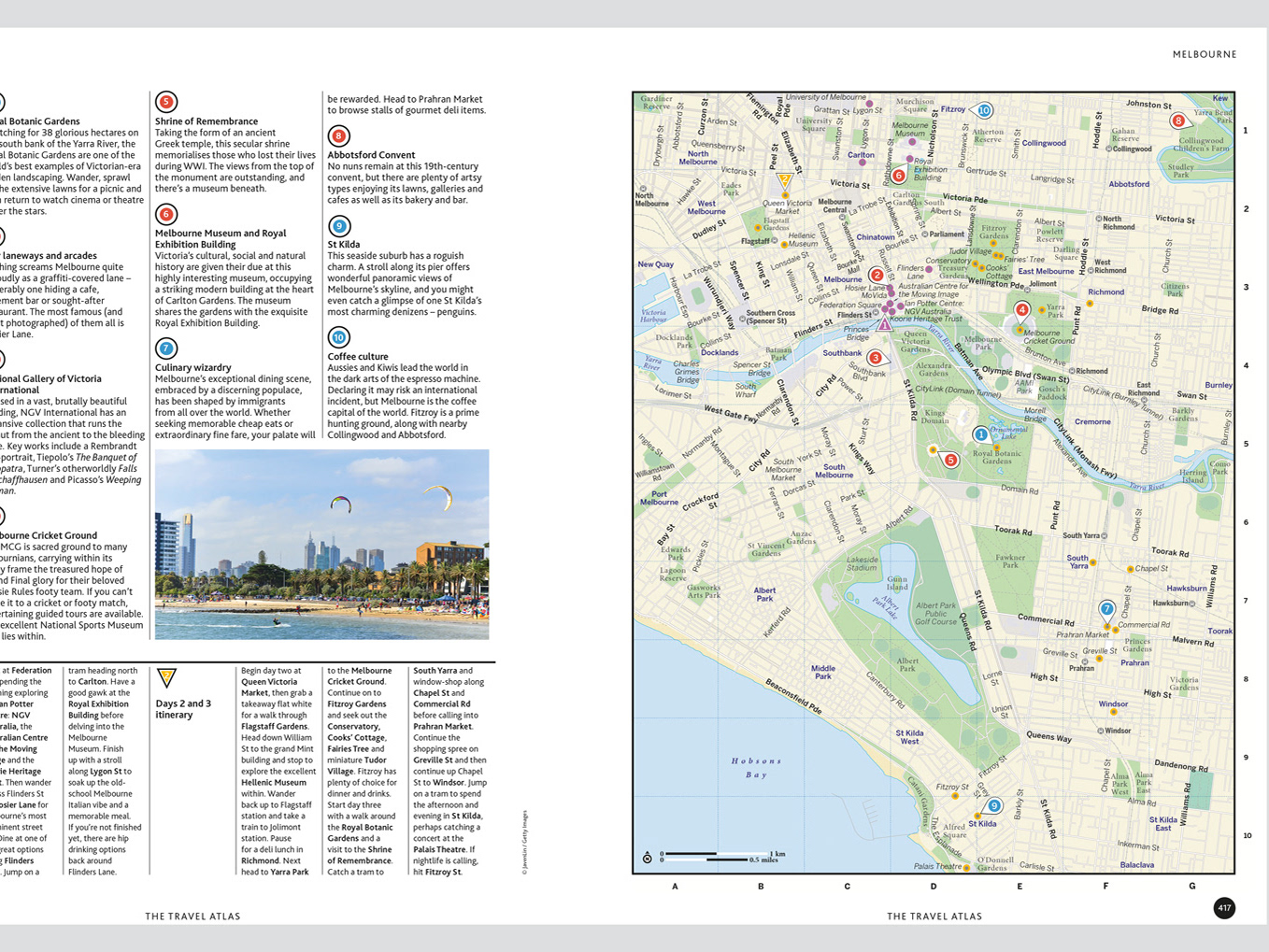Click the orange dot beside Hellenic Museum
Viewport: 1269px width, 952px height.
(x=784, y=245)
